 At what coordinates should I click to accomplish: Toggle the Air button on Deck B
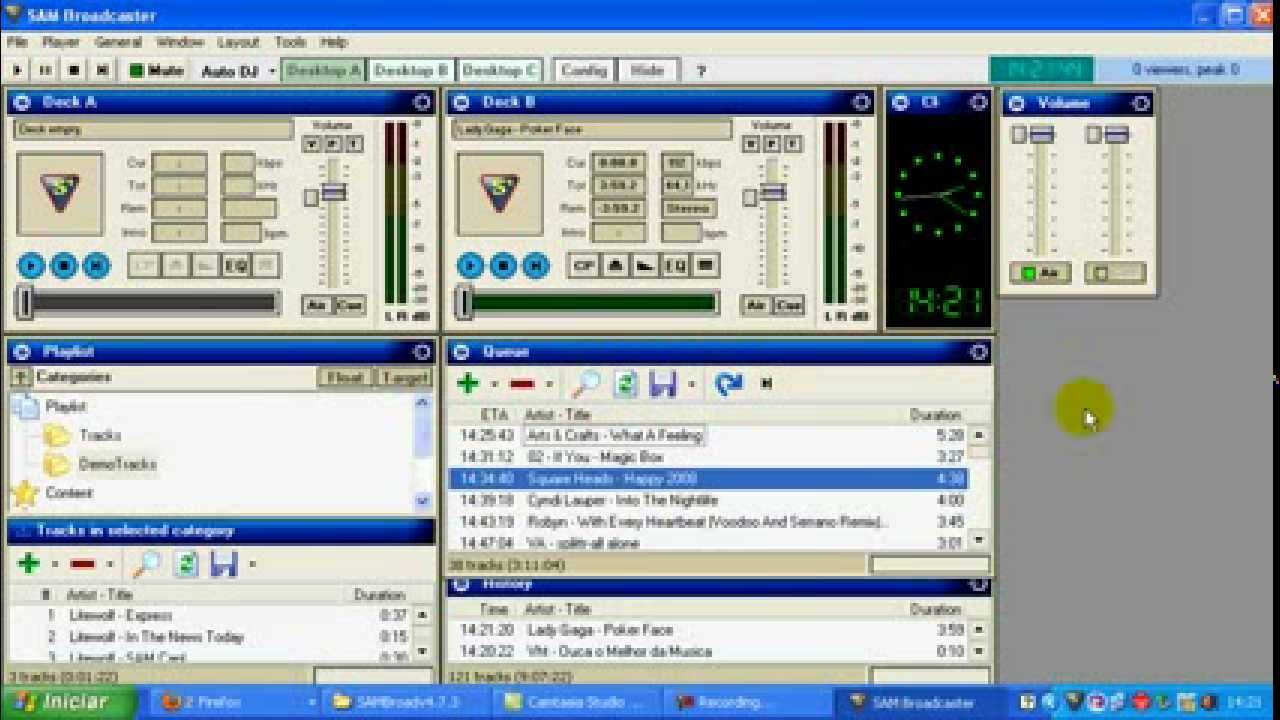[755, 305]
